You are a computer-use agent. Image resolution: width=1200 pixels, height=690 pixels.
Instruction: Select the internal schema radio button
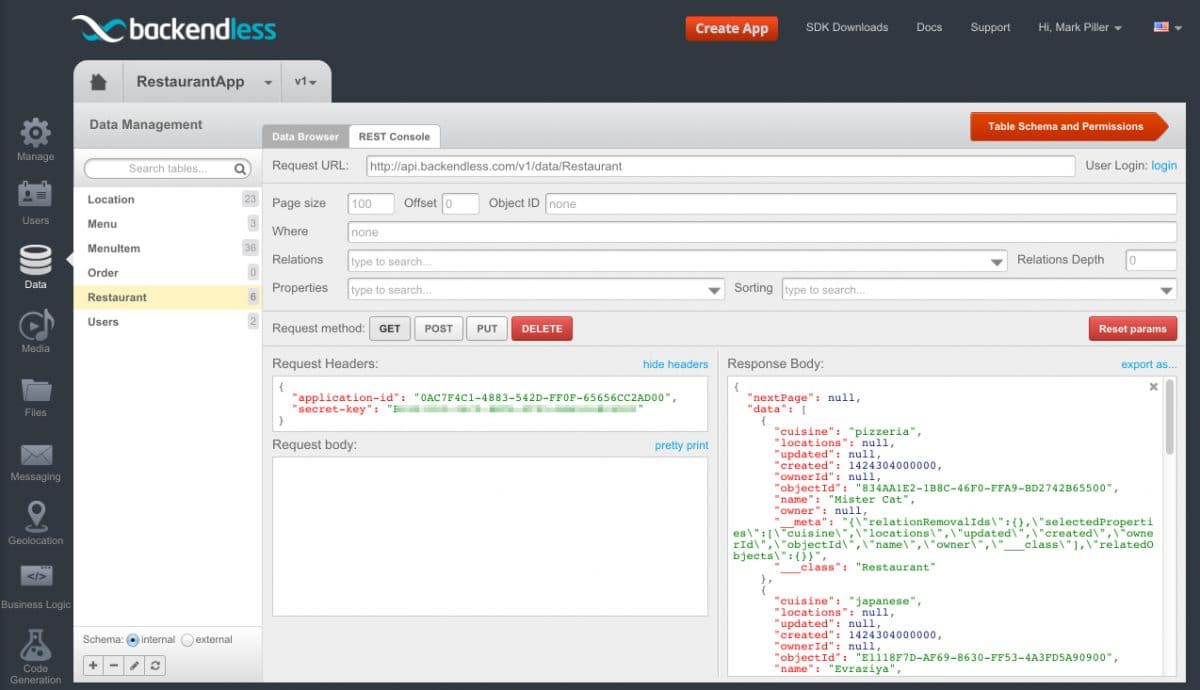click(x=133, y=640)
